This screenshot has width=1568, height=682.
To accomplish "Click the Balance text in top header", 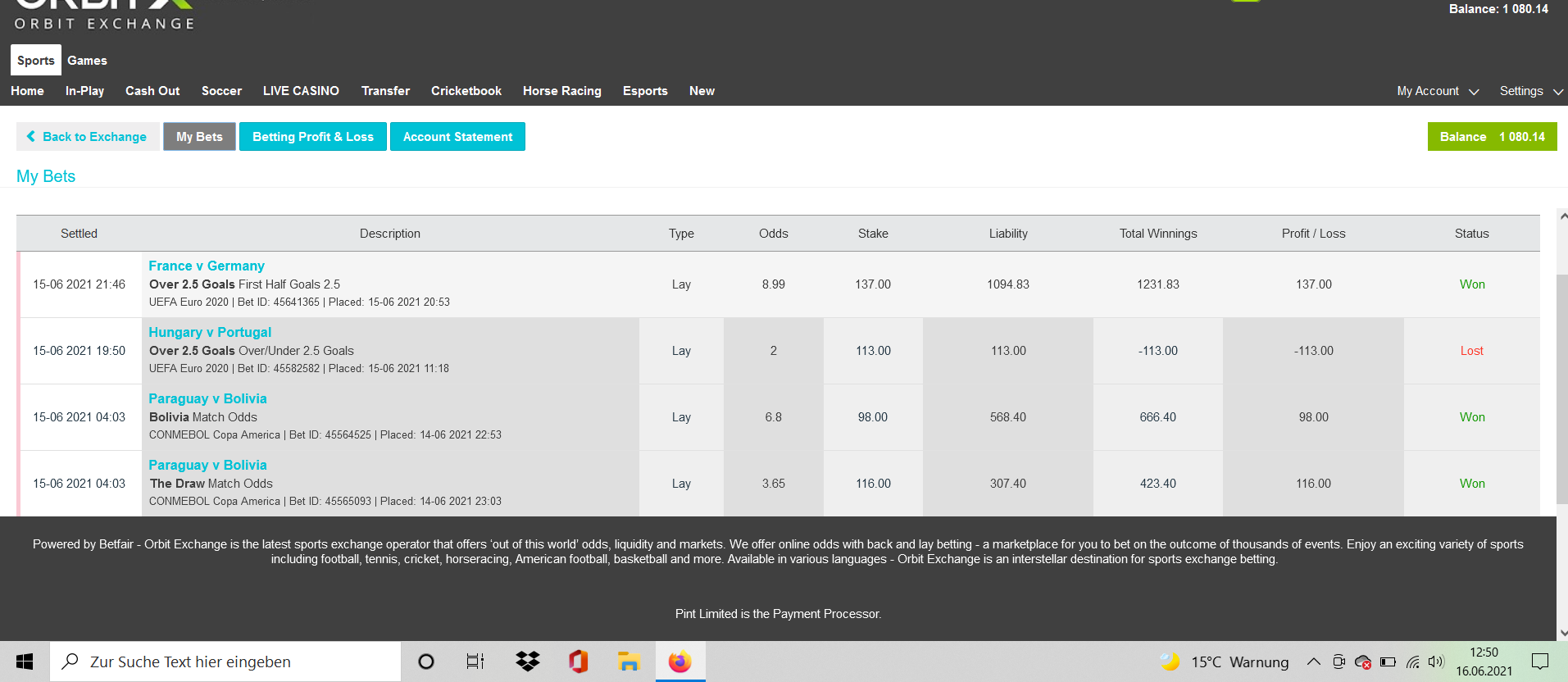I will 1498,9.
